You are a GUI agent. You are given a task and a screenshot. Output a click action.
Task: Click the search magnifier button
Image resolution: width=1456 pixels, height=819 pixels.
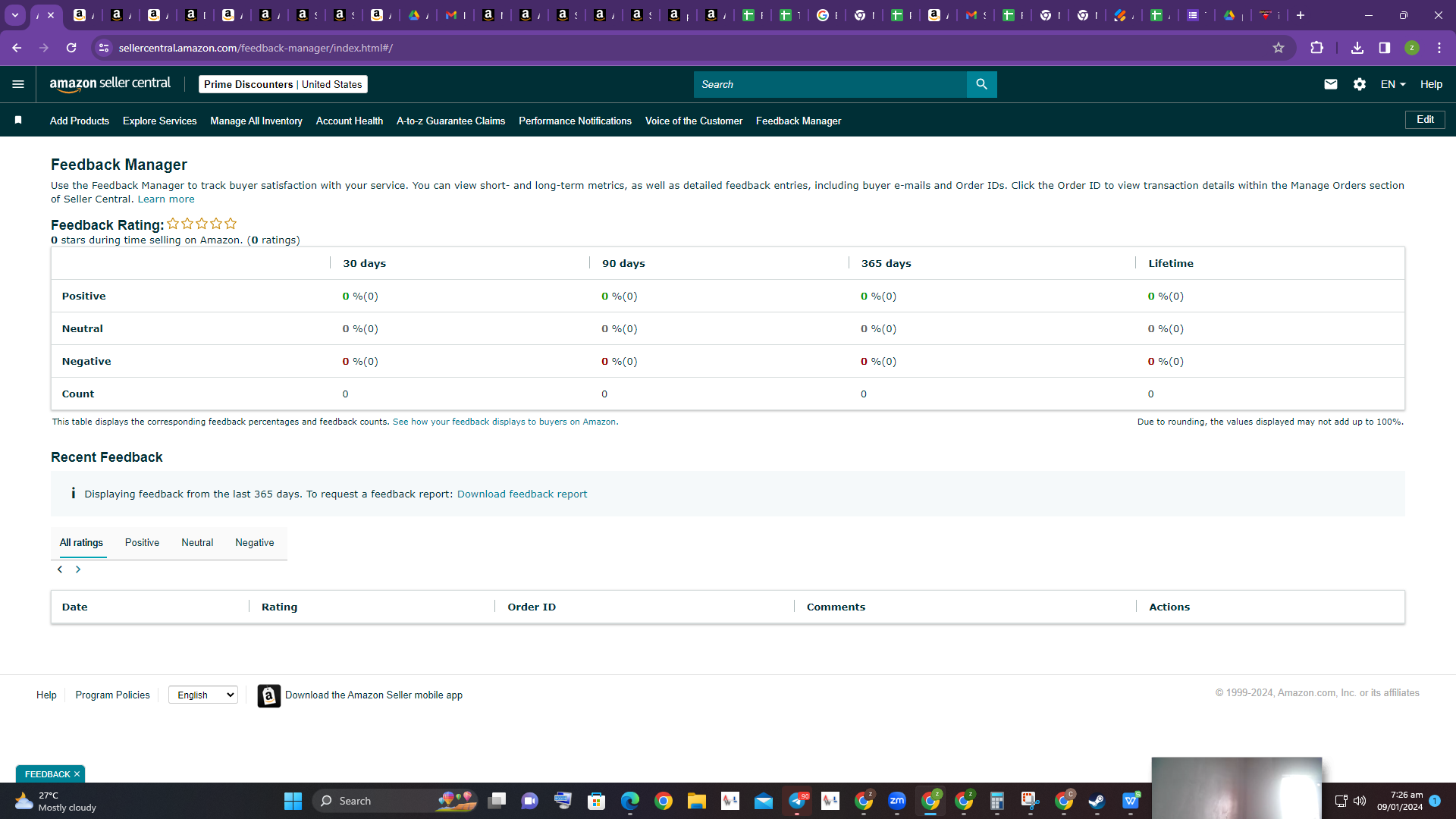click(x=981, y=84)
